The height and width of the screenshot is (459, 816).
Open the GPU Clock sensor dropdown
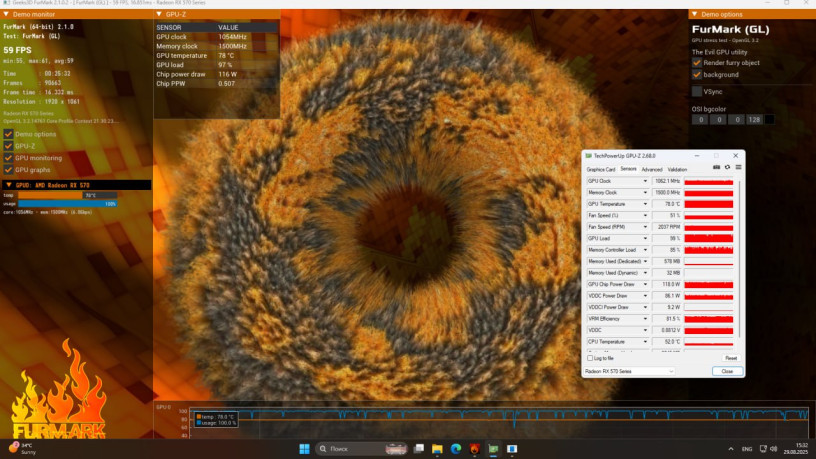click(x=645, y=181)
